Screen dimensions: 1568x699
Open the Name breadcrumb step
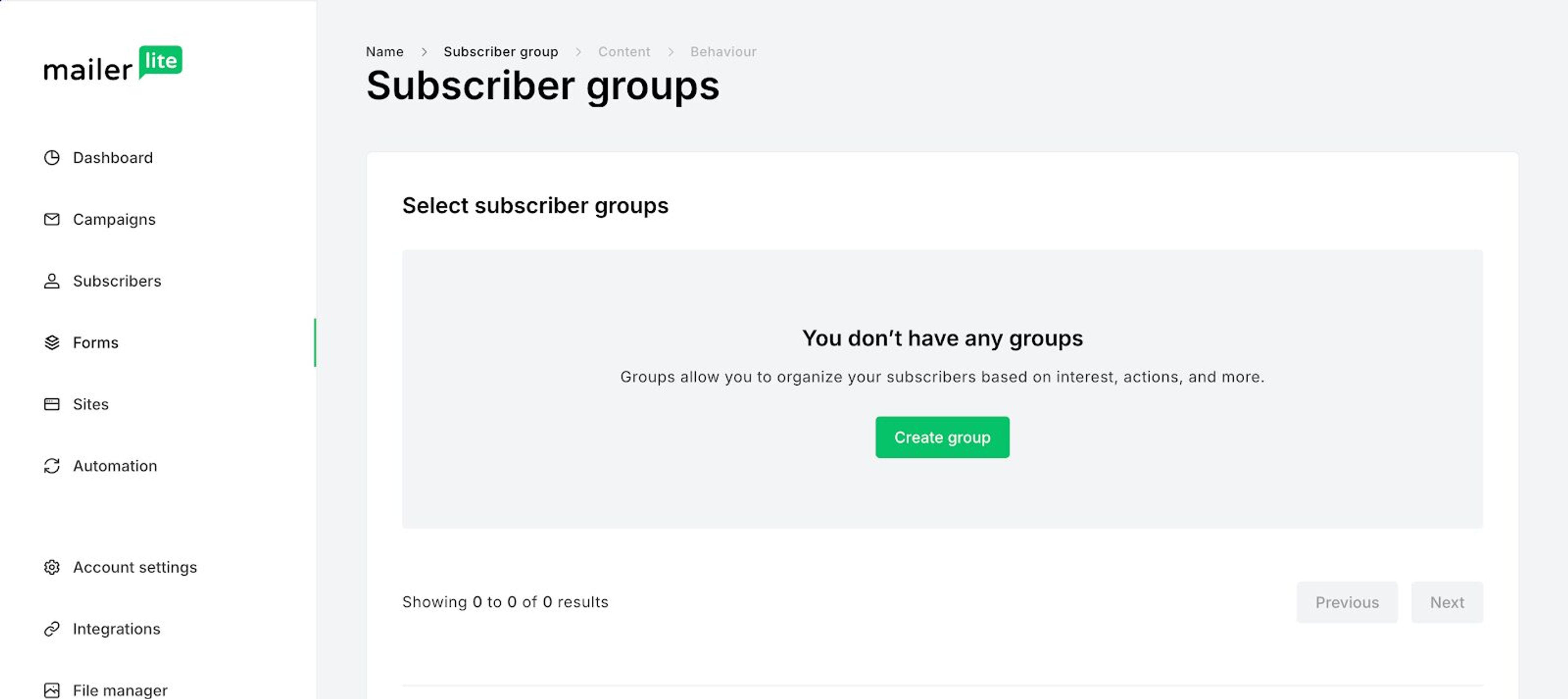(384, 52)
